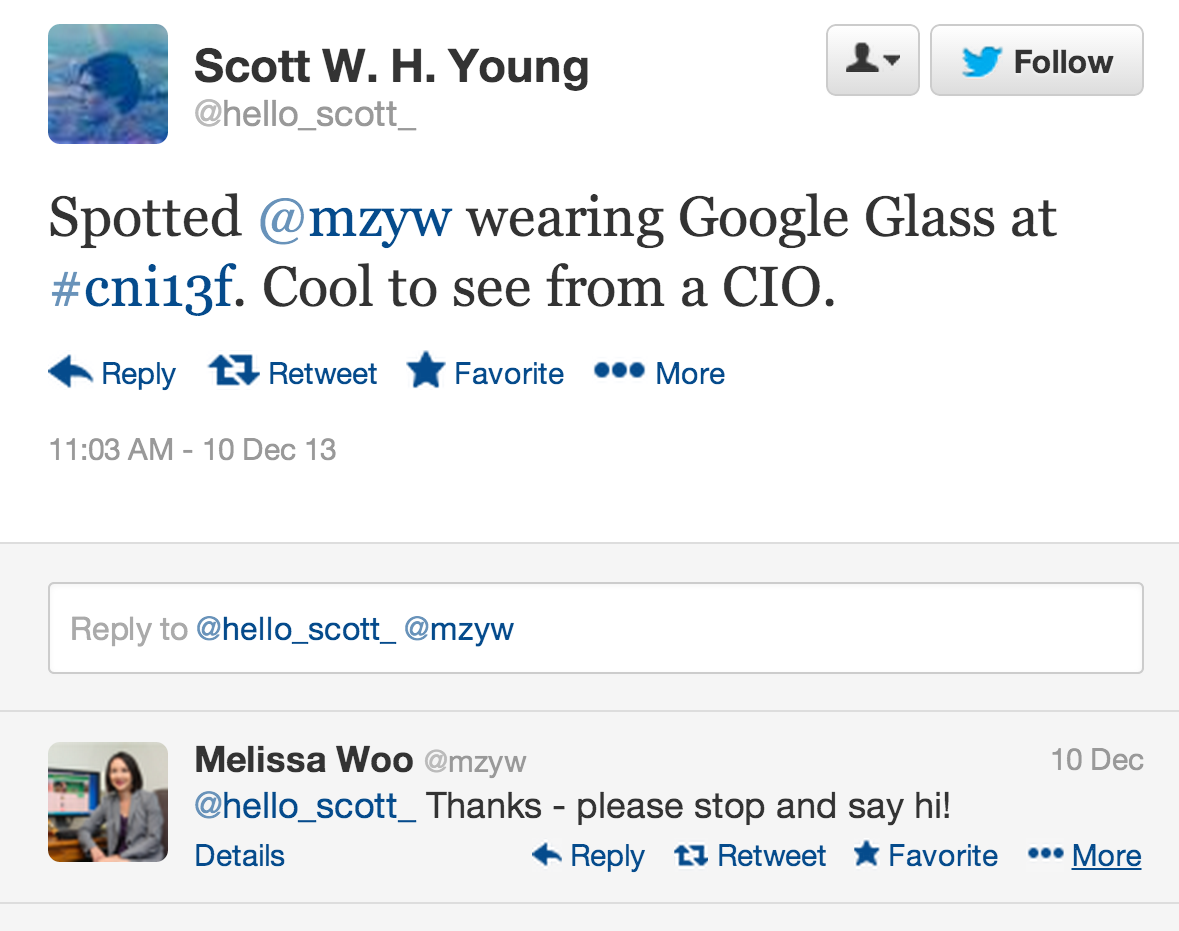Click the Favorite star icon under main tweet

[x=425, y=371]
